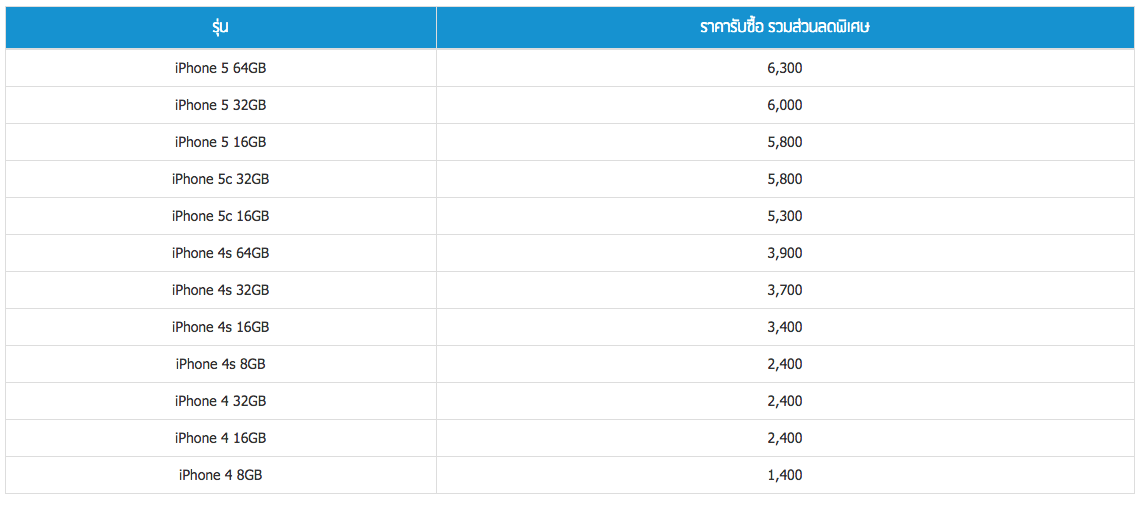This screenshot has height=505, width=1145.
Task: Click the iPhone 4s 8GB model name
Action: [x=220, y=364]
